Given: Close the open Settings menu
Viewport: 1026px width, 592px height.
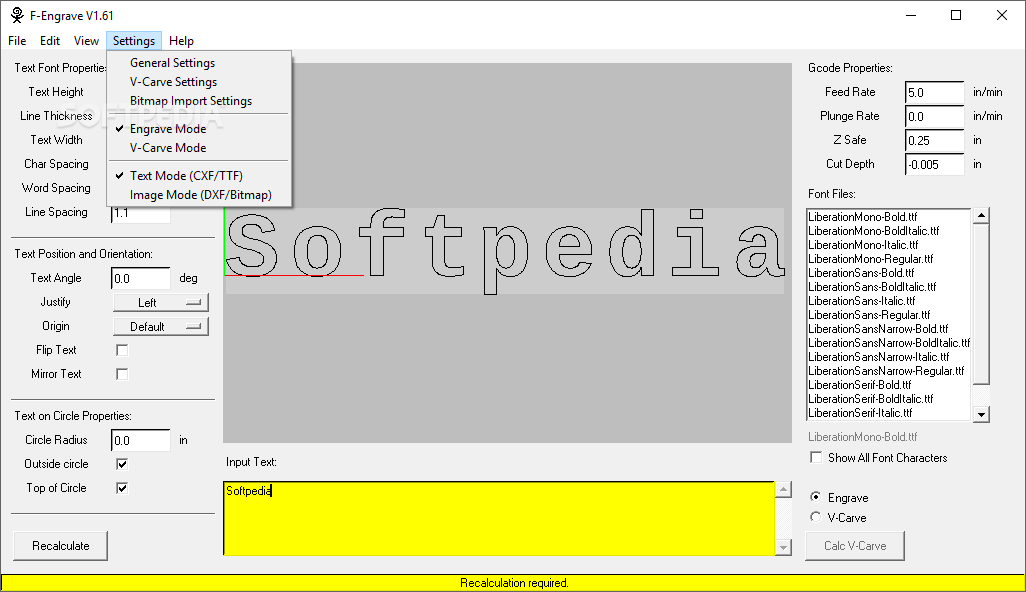Looking at the screenshot, I should click(133, 41).
